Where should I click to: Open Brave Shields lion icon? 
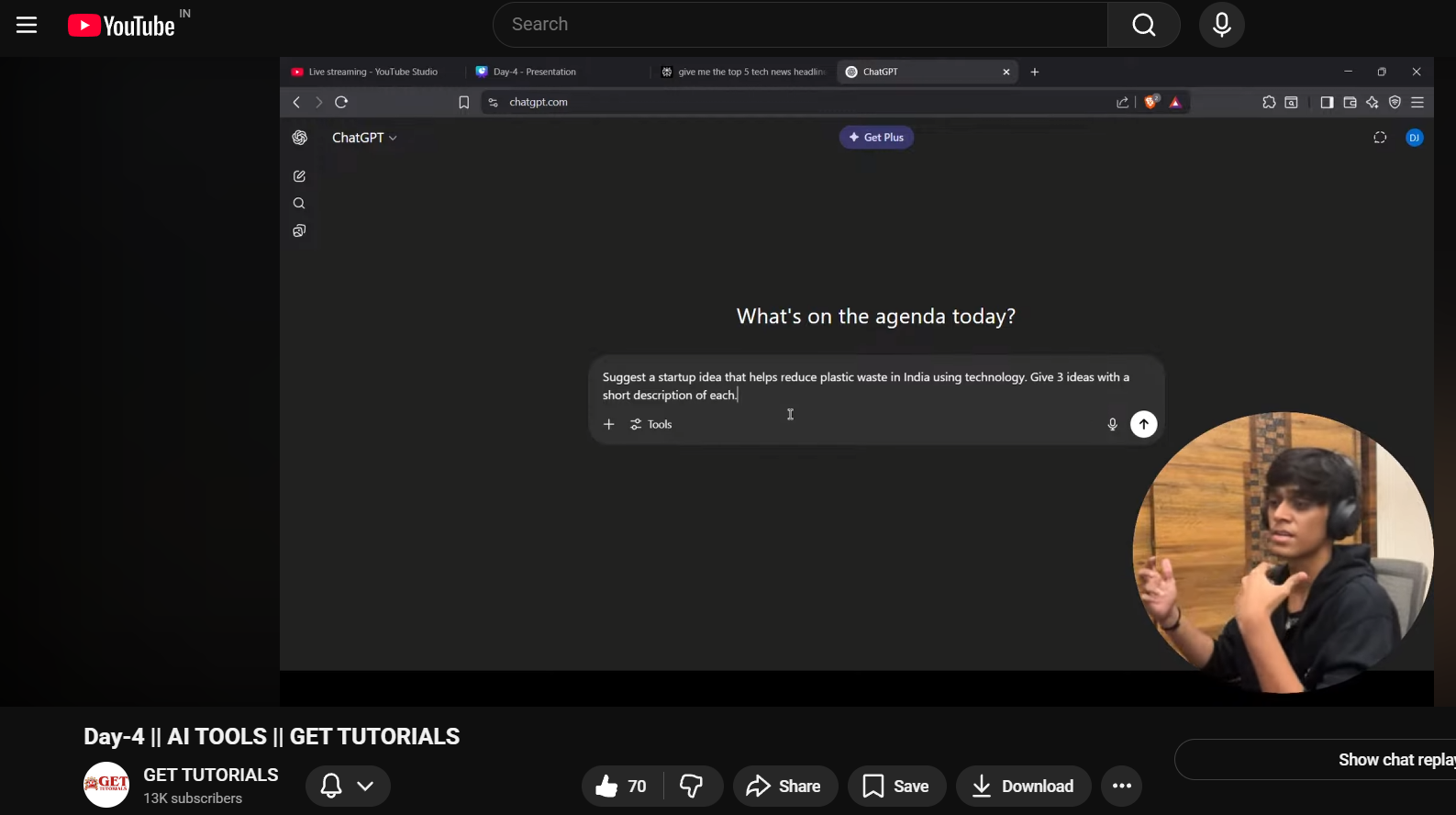[x=1151, y=102]
